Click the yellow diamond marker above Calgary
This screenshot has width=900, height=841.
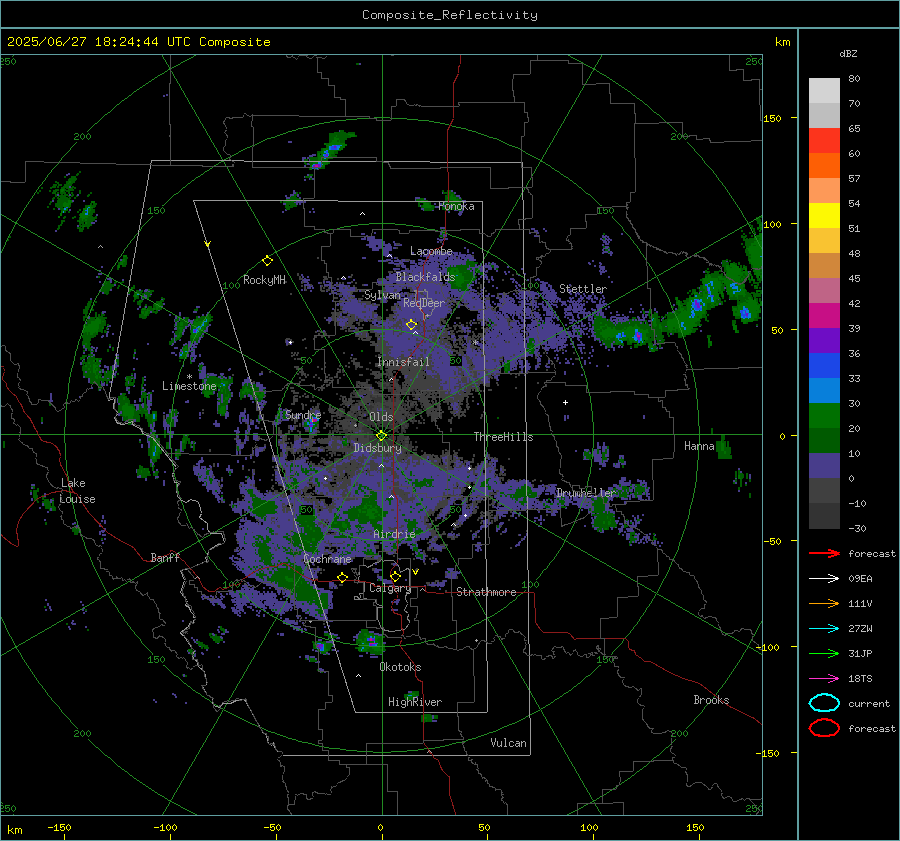pos(395,576)
